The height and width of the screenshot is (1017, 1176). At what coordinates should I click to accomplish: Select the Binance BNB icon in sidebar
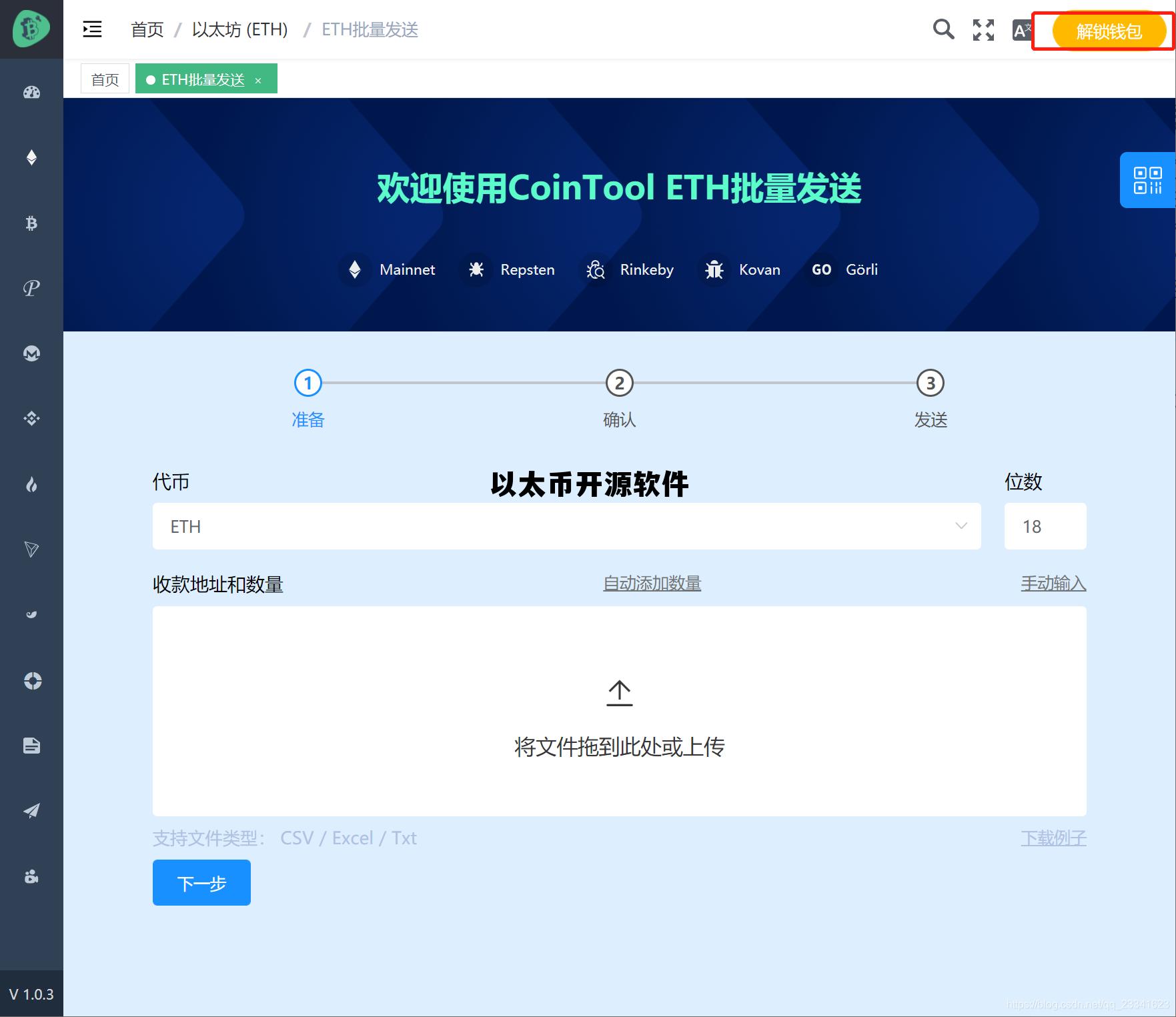31,418
